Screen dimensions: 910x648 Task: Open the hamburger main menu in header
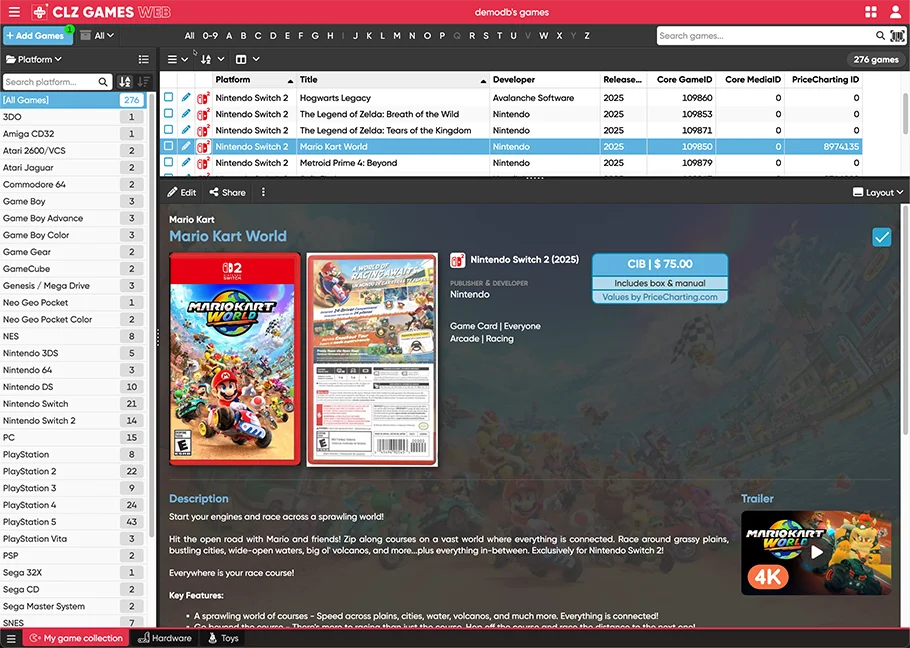[14, 12]
